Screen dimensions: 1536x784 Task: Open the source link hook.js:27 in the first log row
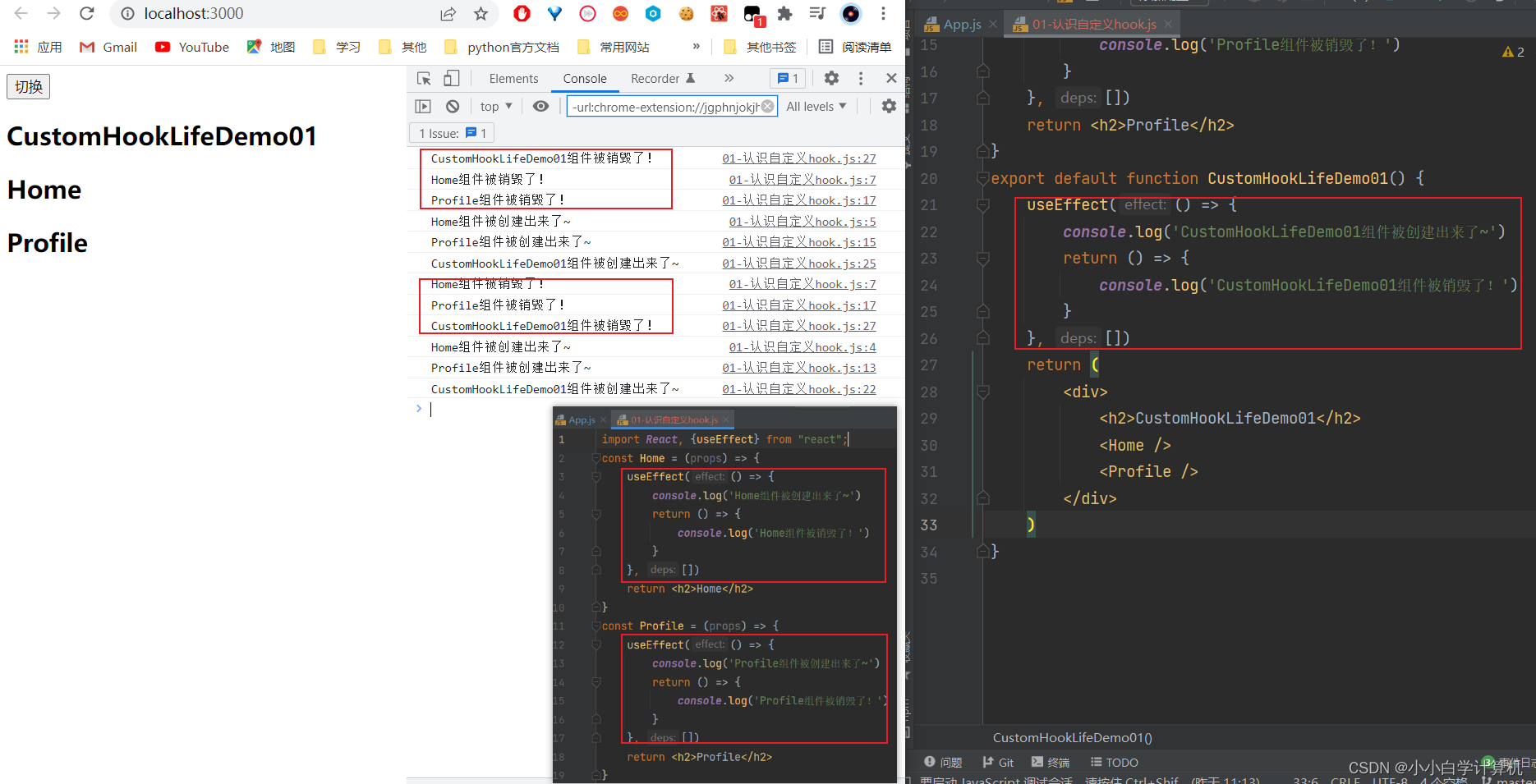click(x=799, y=158)
